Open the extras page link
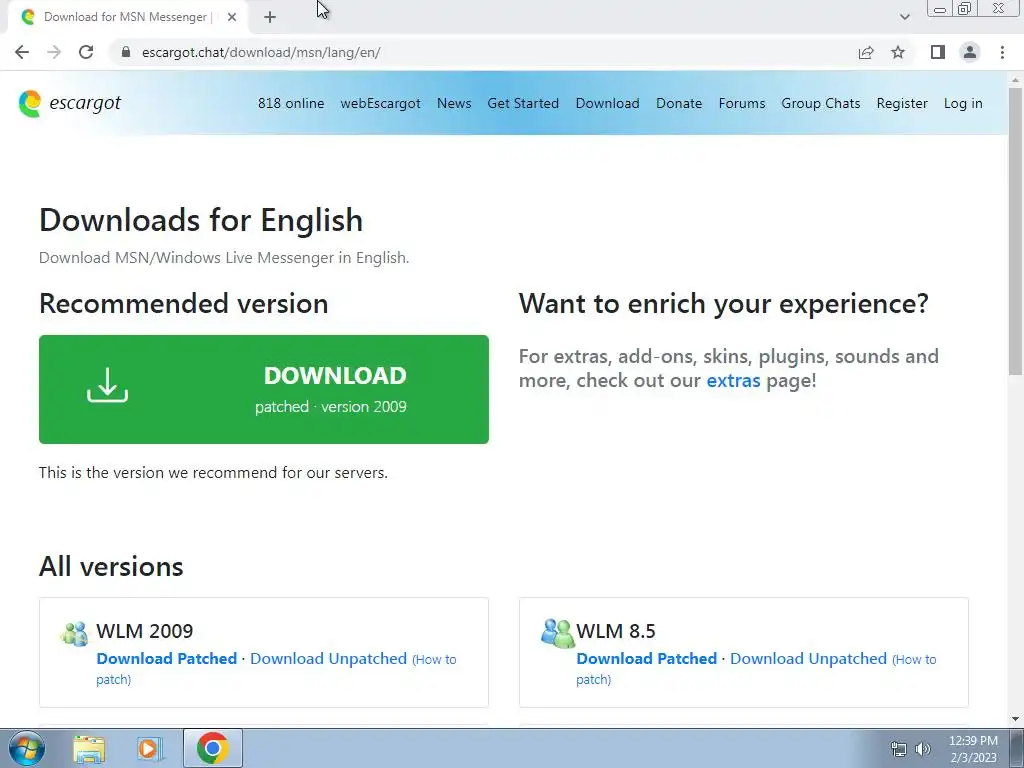Screen dimensions: 1024x768 click(733, 380)
